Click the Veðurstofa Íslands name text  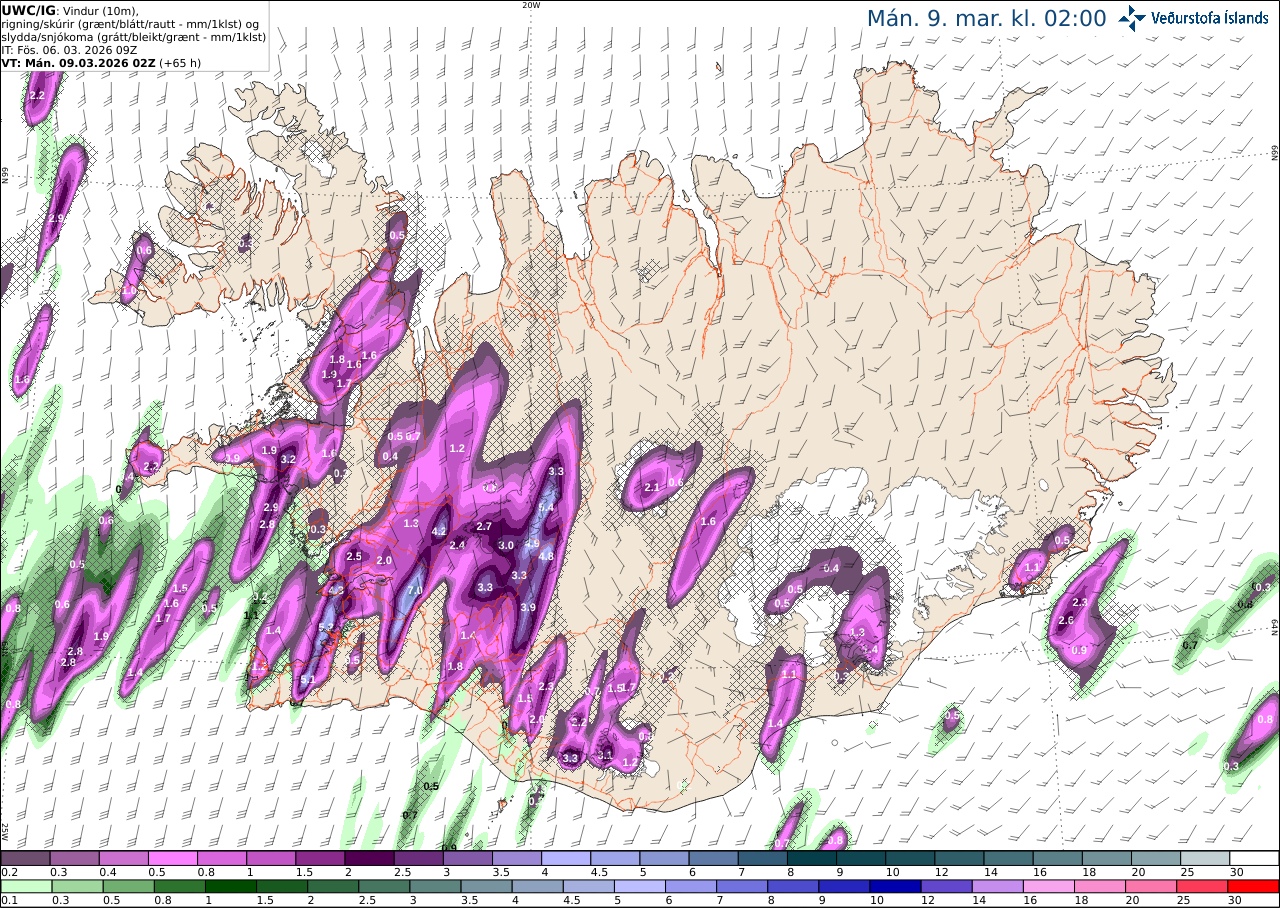pyautogui.click(x=1210, y=18)
